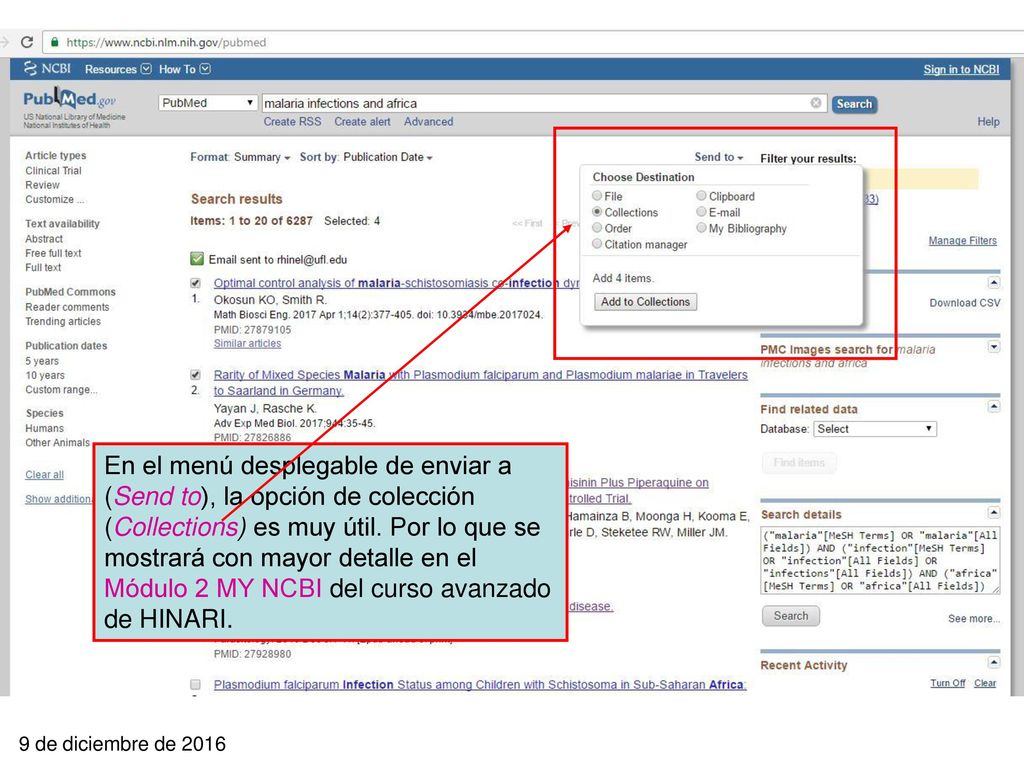Reload the page with browser refresh icon

point(27,42)
